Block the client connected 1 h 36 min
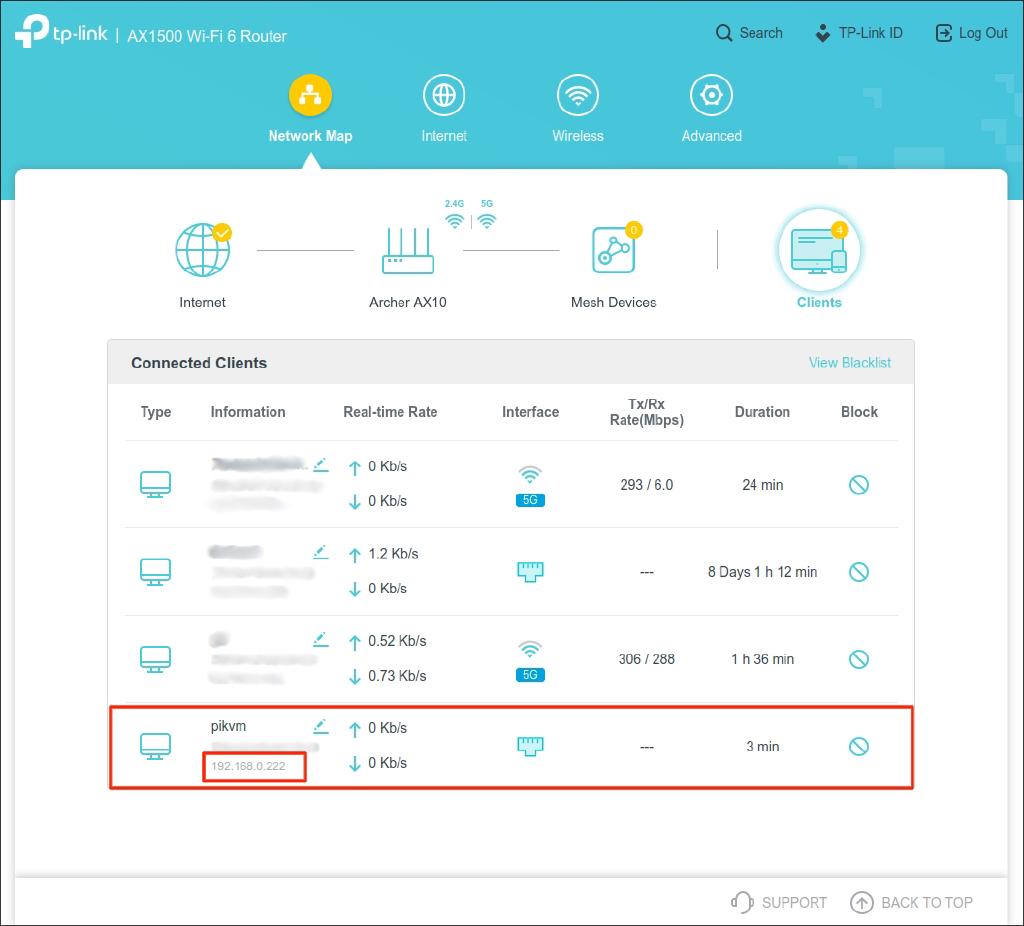The image size is (1024, 926). 858,659
